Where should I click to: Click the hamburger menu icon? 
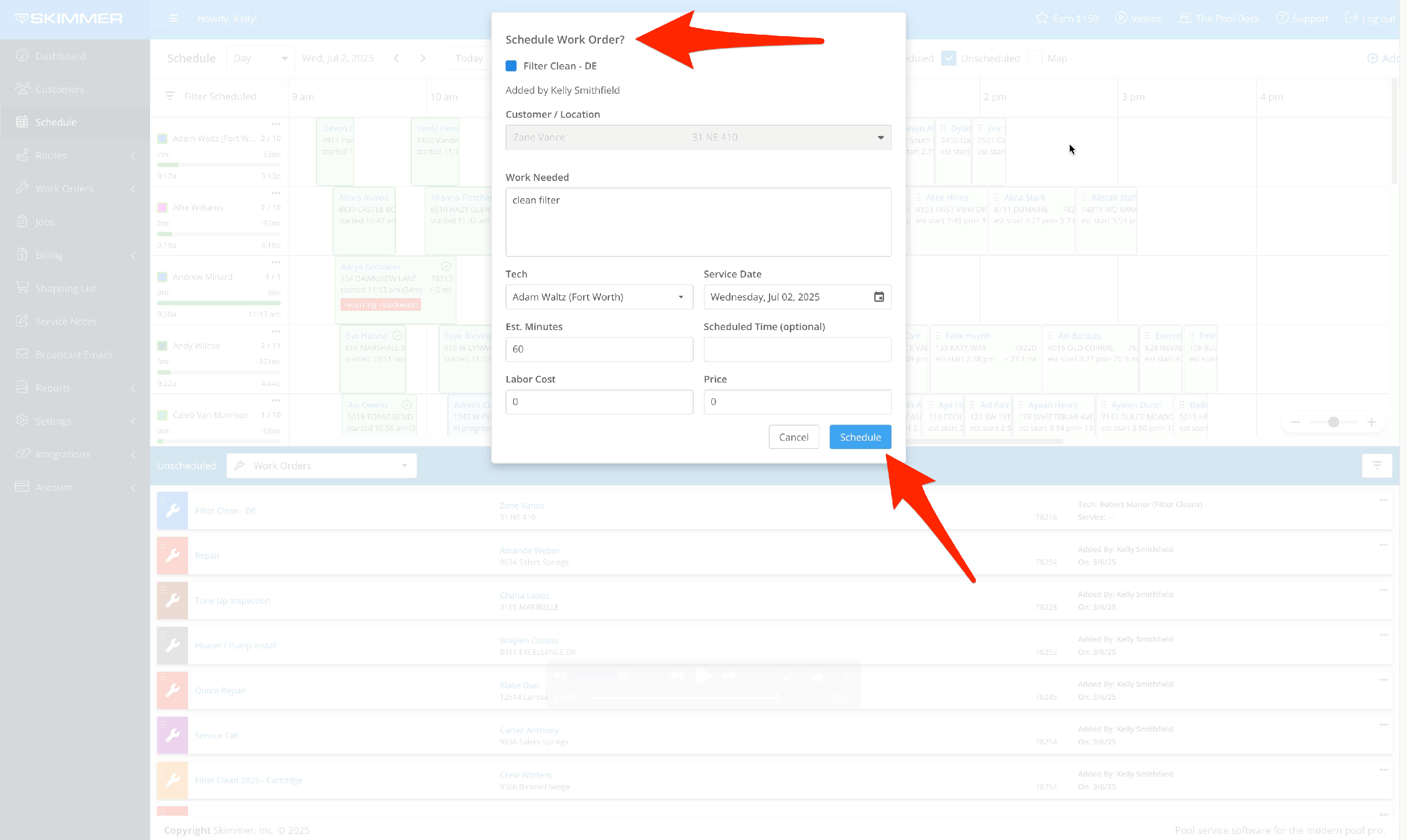click(173, 19)
